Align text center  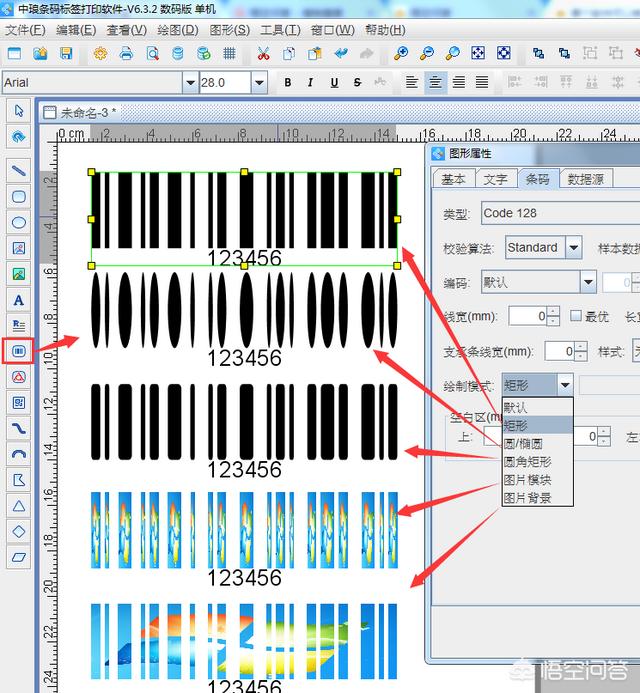[435, 82]
